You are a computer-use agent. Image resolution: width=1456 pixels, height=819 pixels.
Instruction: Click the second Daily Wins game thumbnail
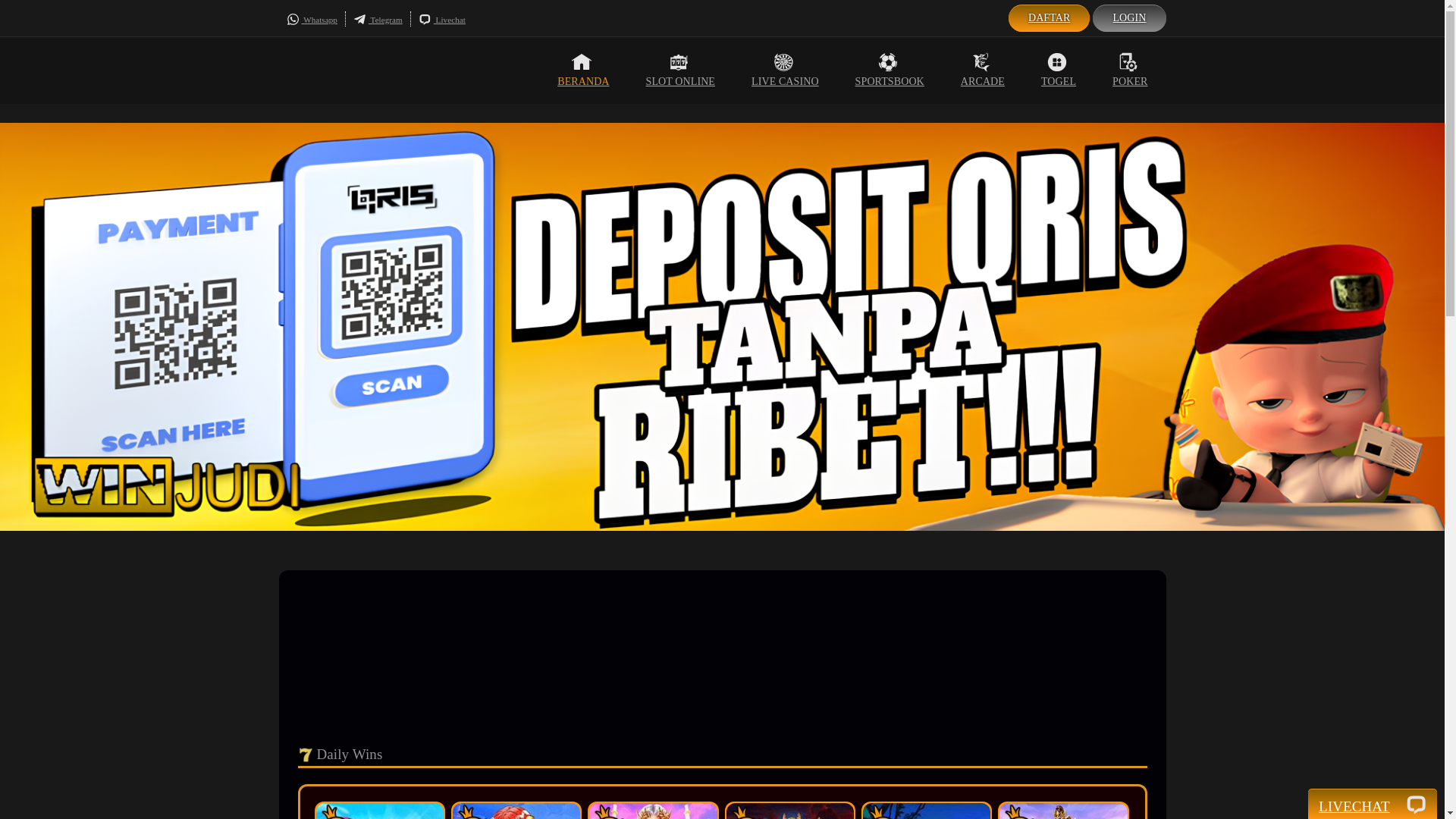(516, 810)
